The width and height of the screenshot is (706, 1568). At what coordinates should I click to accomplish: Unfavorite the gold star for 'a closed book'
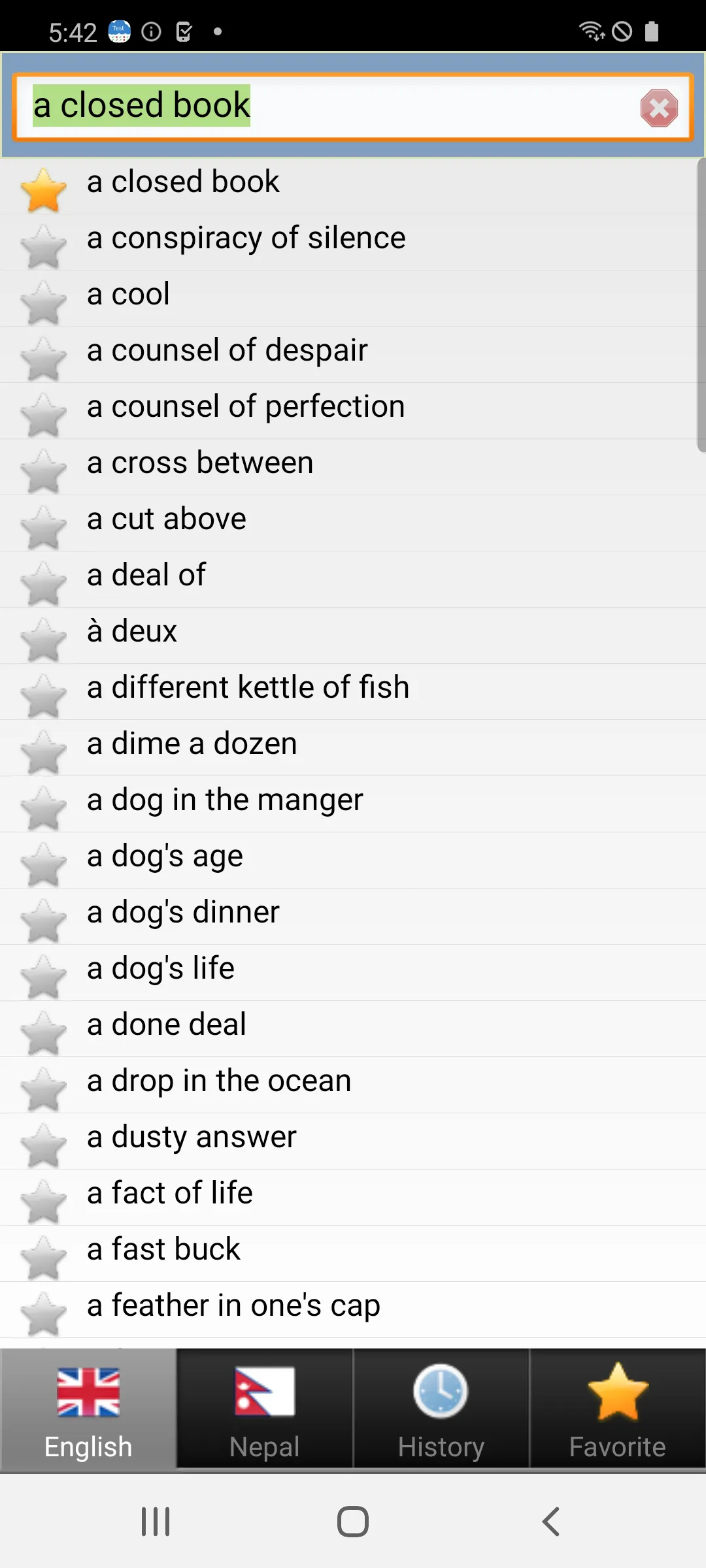click(44, 190)
